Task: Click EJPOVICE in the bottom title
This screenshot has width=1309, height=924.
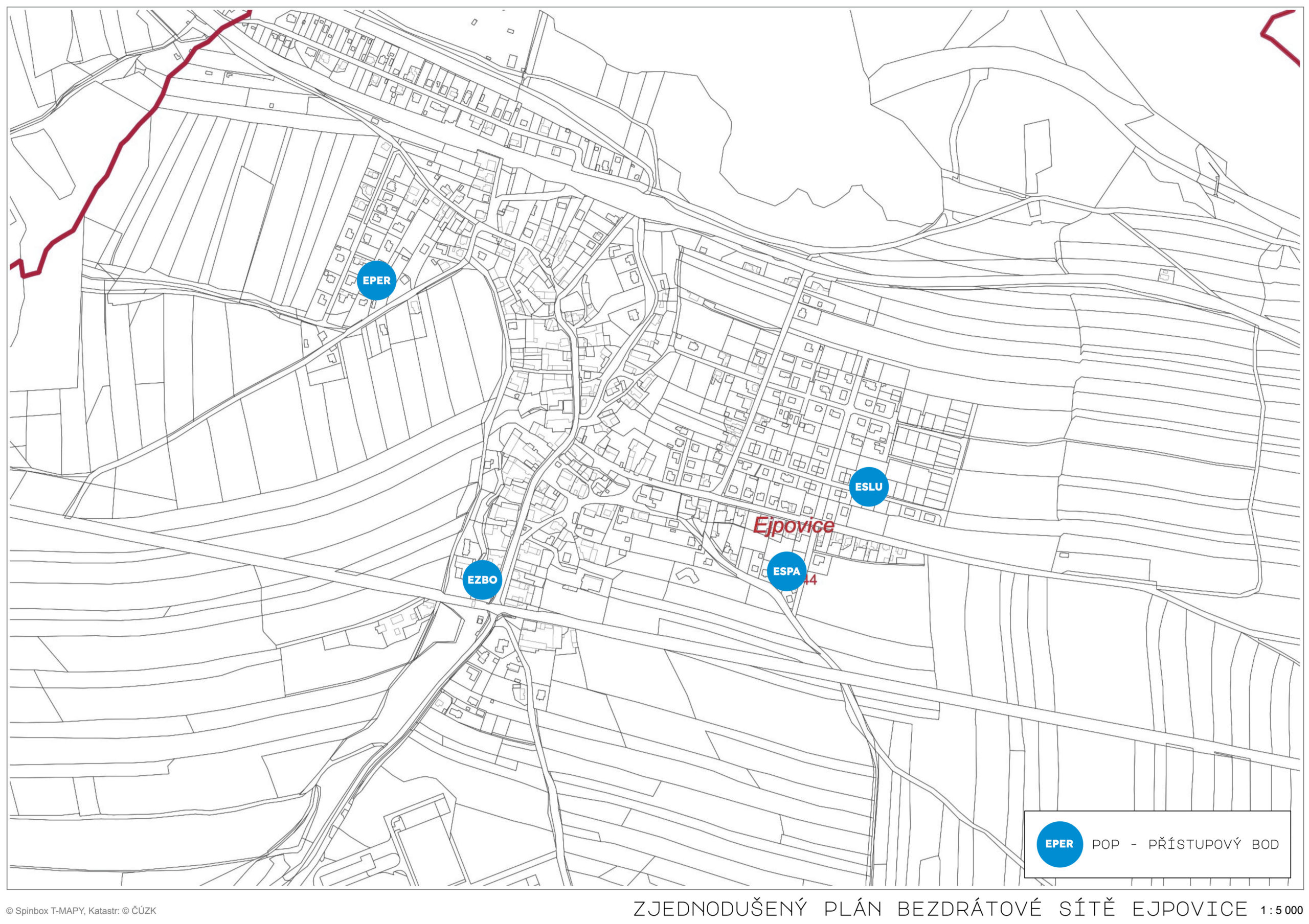Action: click(x=1189, y=908)
